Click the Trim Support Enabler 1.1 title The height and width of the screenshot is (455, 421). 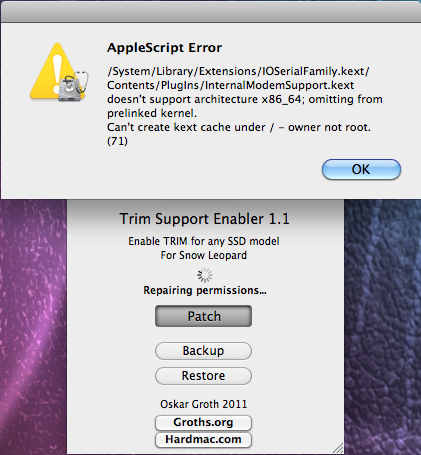(x=204, y=219)
